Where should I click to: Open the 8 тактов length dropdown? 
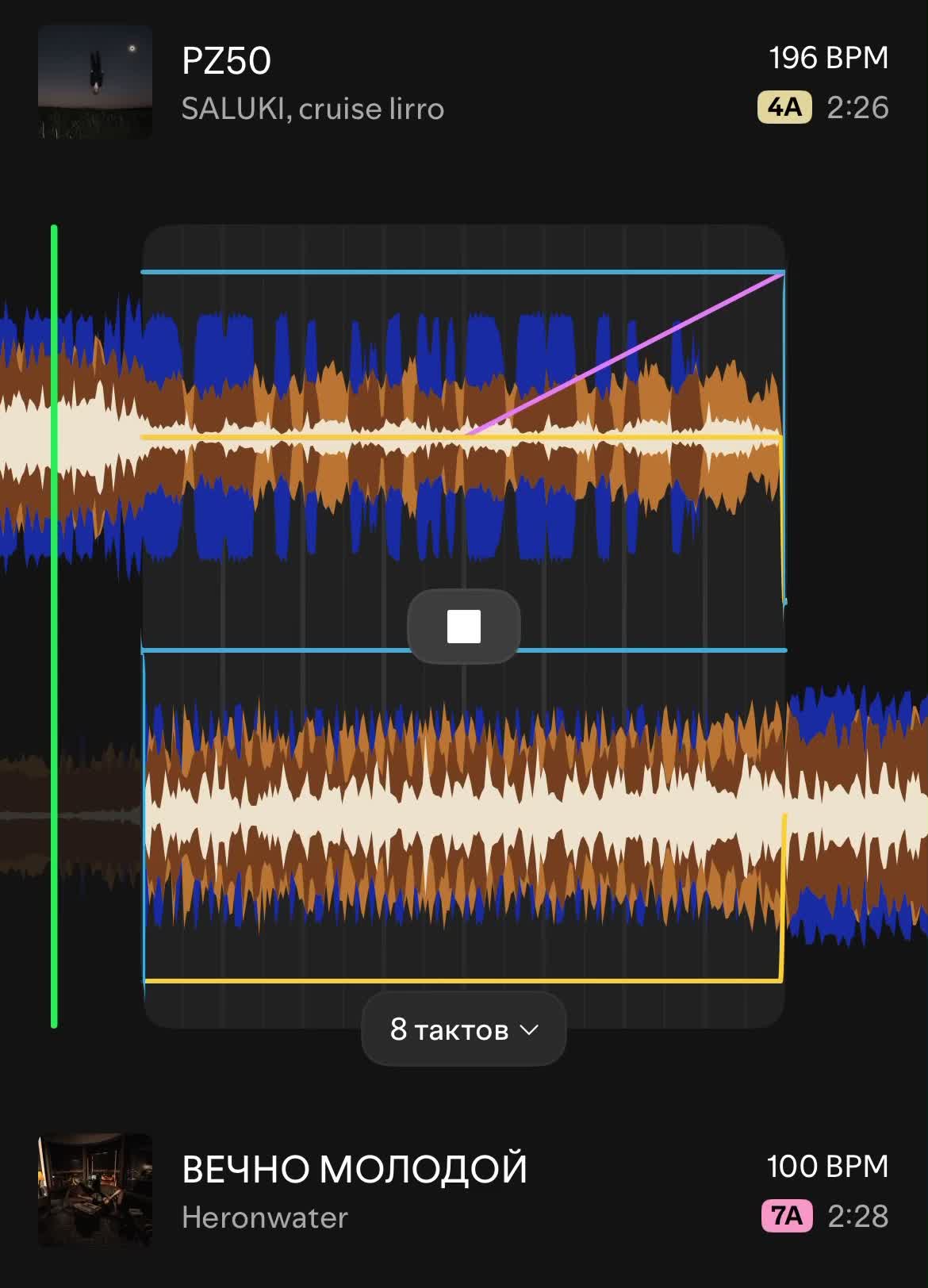pyautogui.click(x=464, y=1029)
